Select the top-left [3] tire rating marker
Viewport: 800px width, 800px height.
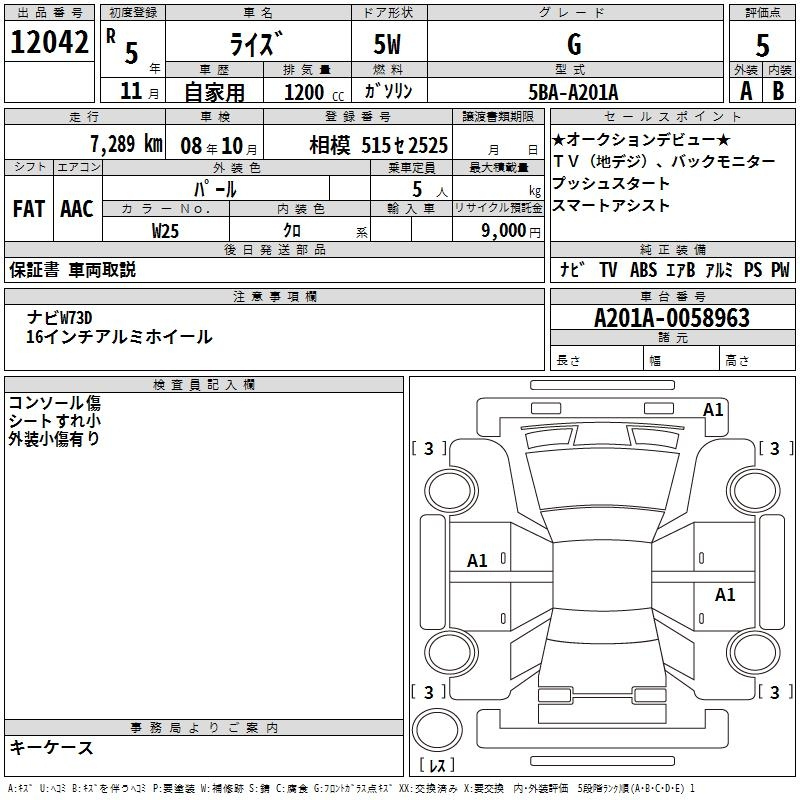point(429,449)
